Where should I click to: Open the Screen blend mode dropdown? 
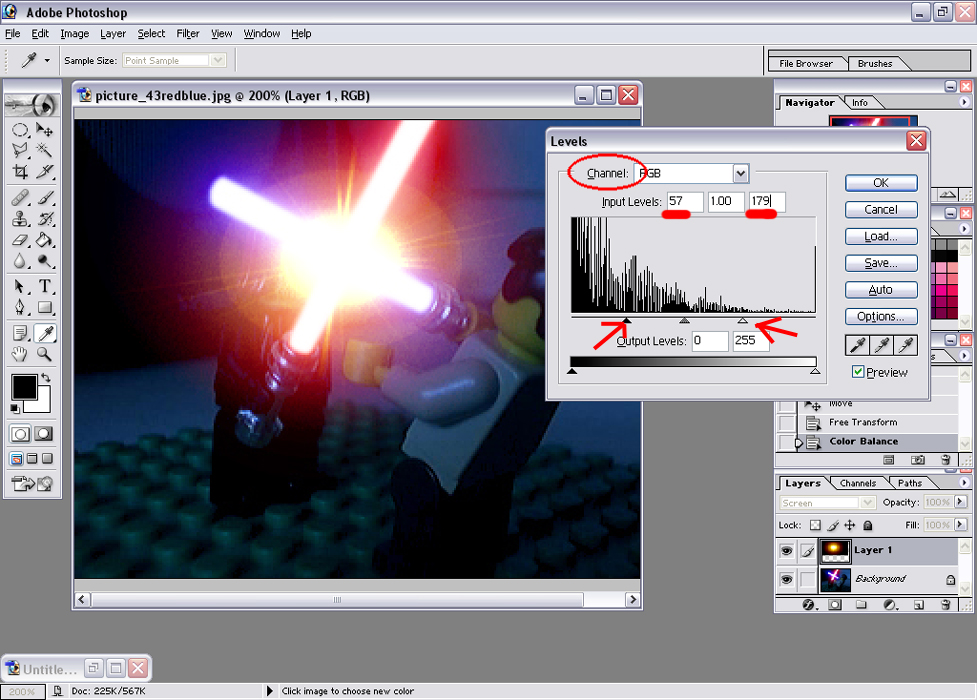click(x=867, y=503)
